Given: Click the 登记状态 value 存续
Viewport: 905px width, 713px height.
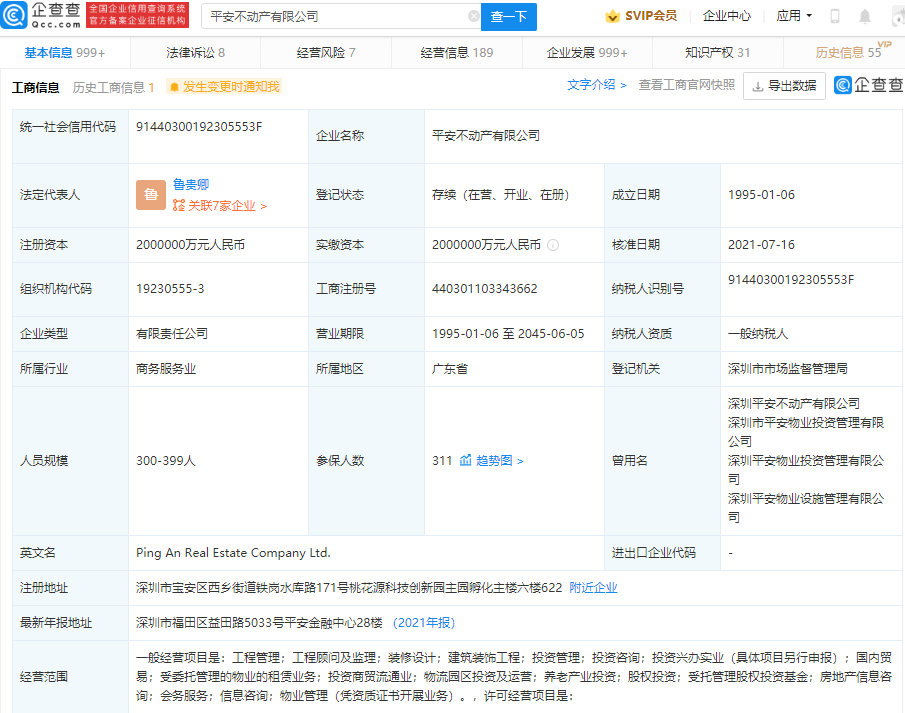Looking at the screenshot, I should pyautogui.click(x=500, y=195).
